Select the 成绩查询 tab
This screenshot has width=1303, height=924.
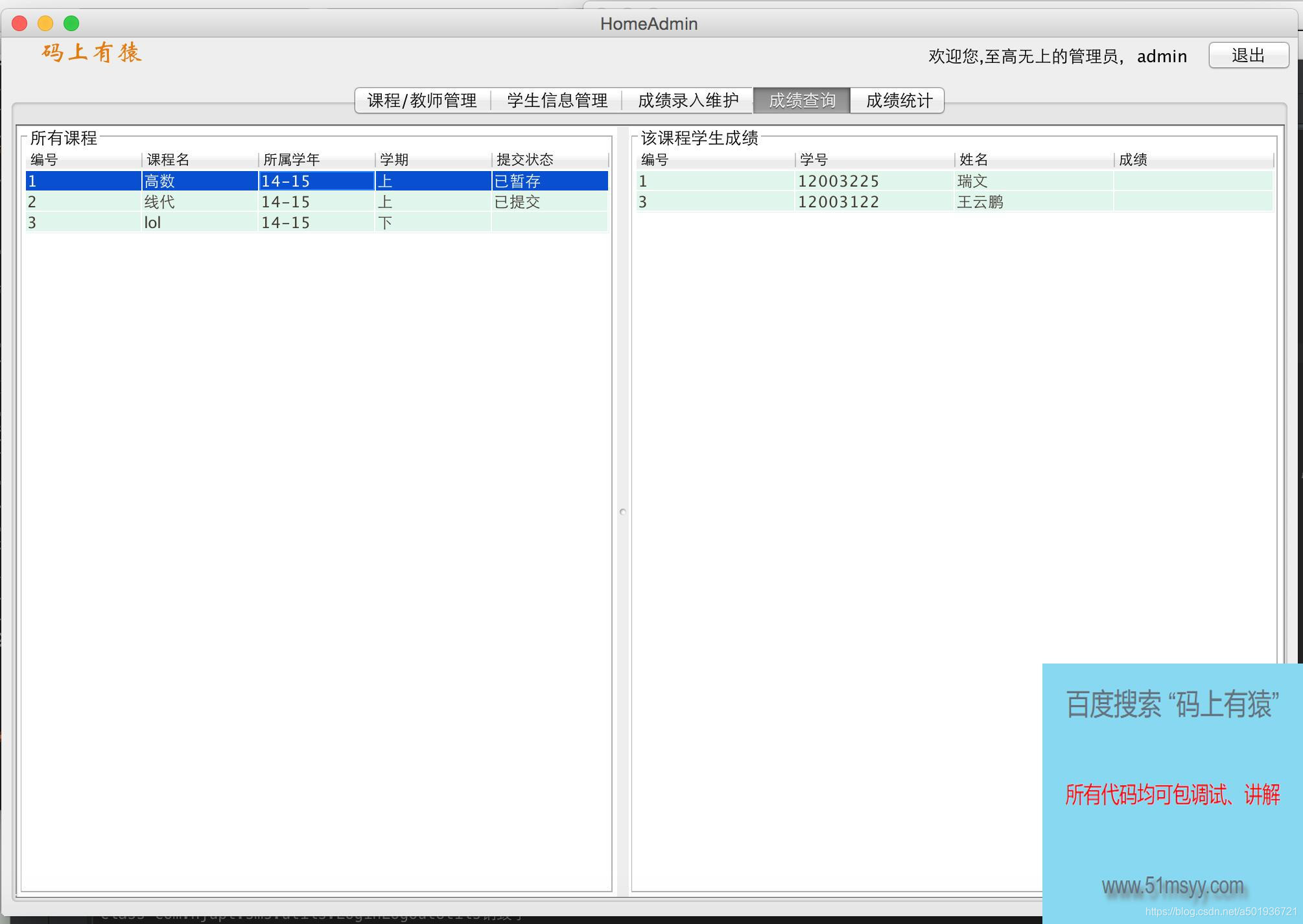(802, 100)
